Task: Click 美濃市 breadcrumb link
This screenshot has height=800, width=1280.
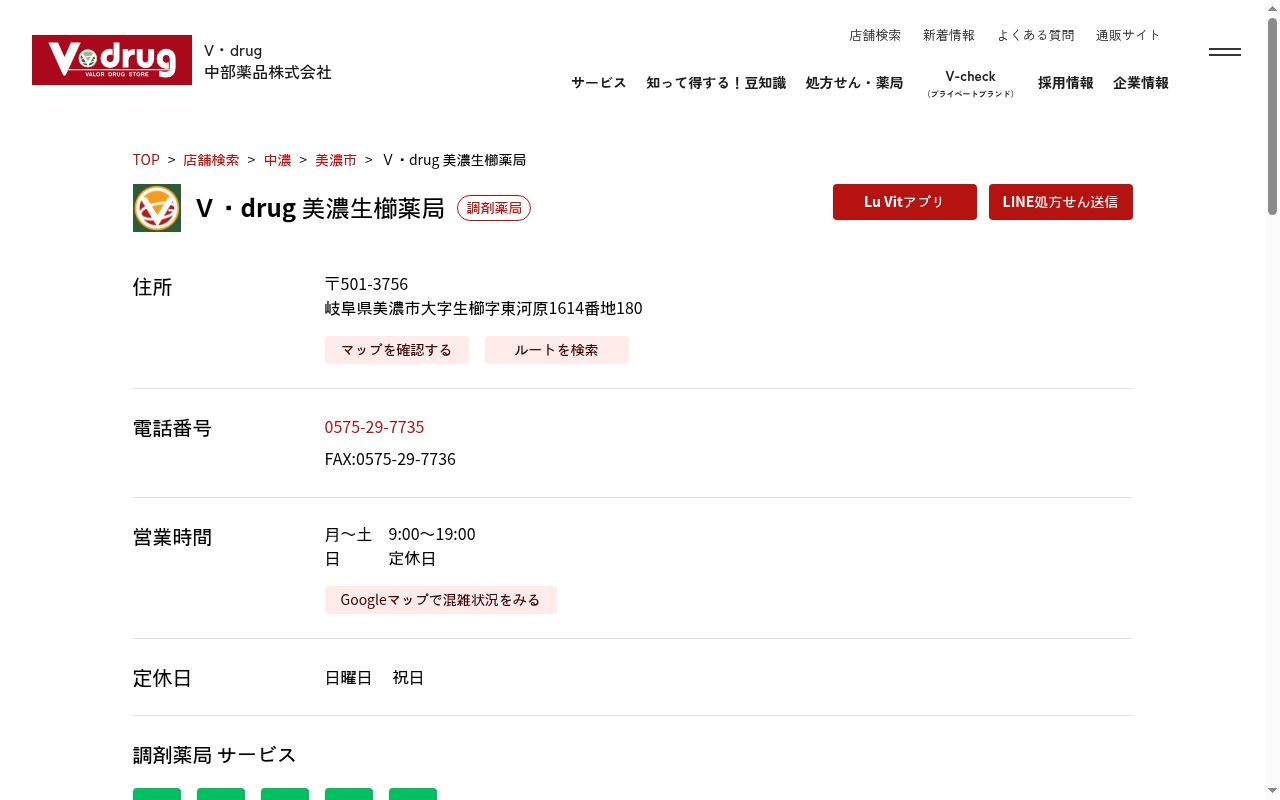Action: click(x=336, y=160)
